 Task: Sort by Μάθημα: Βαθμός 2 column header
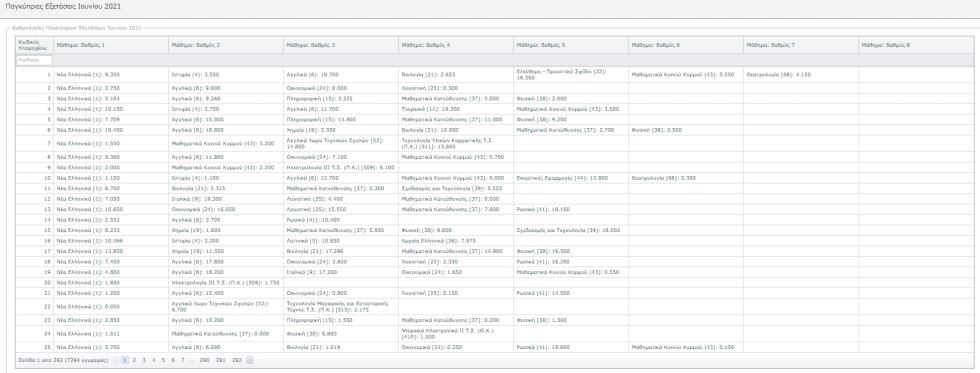point(226,45)
